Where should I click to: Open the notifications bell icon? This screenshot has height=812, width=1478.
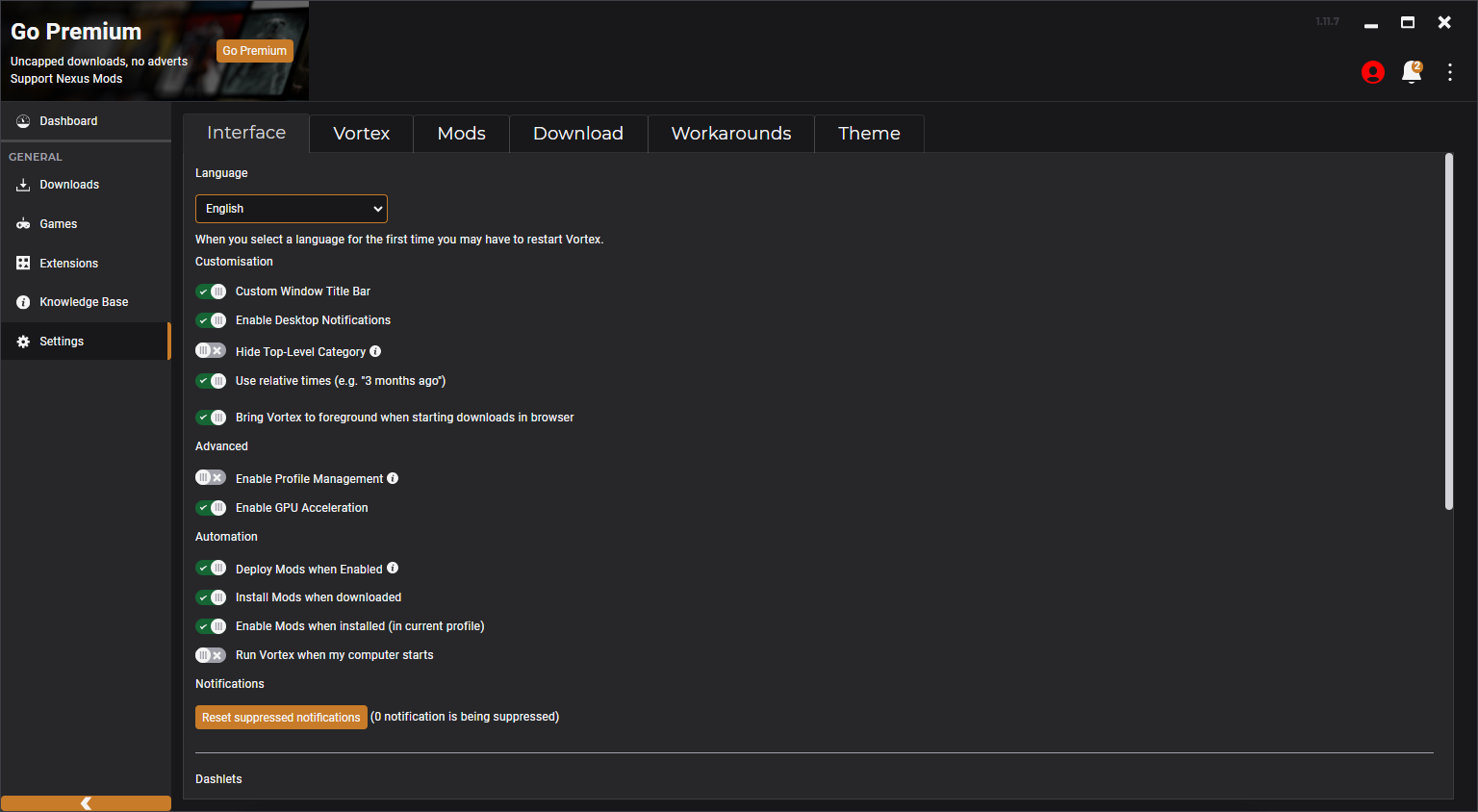(x=1412, y=72)
